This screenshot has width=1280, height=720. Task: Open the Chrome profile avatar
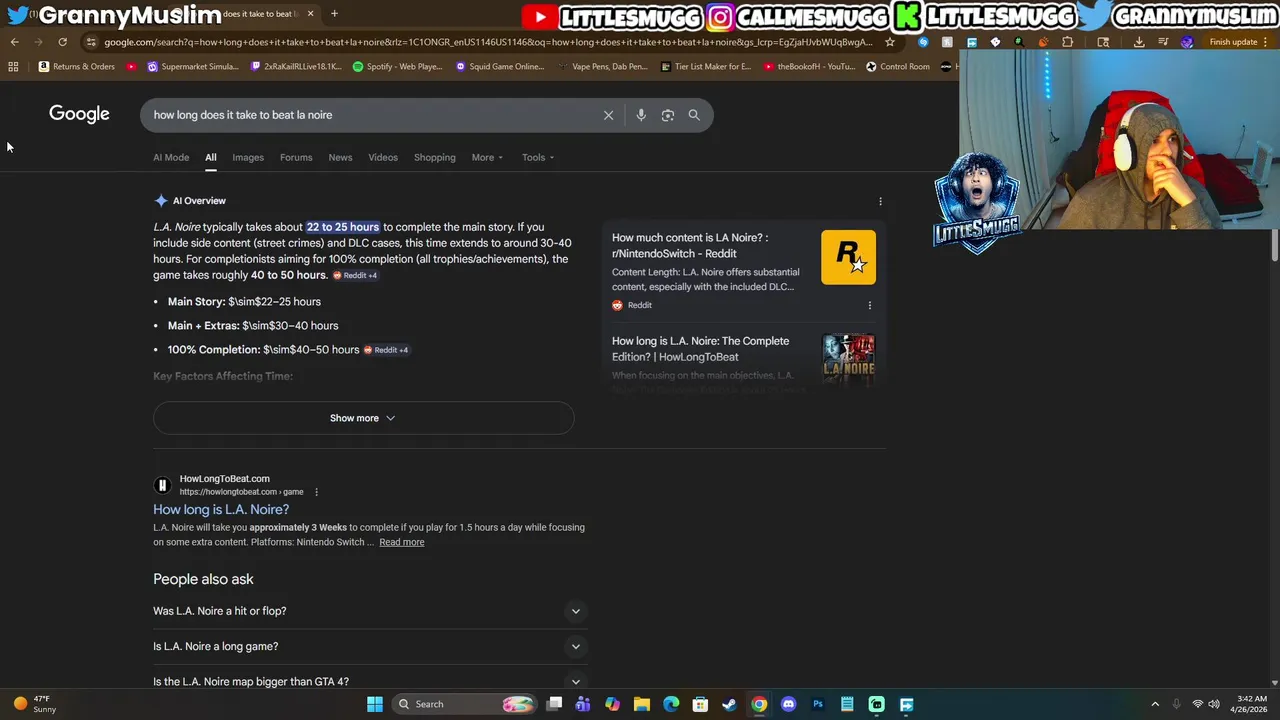point(1187,42)
